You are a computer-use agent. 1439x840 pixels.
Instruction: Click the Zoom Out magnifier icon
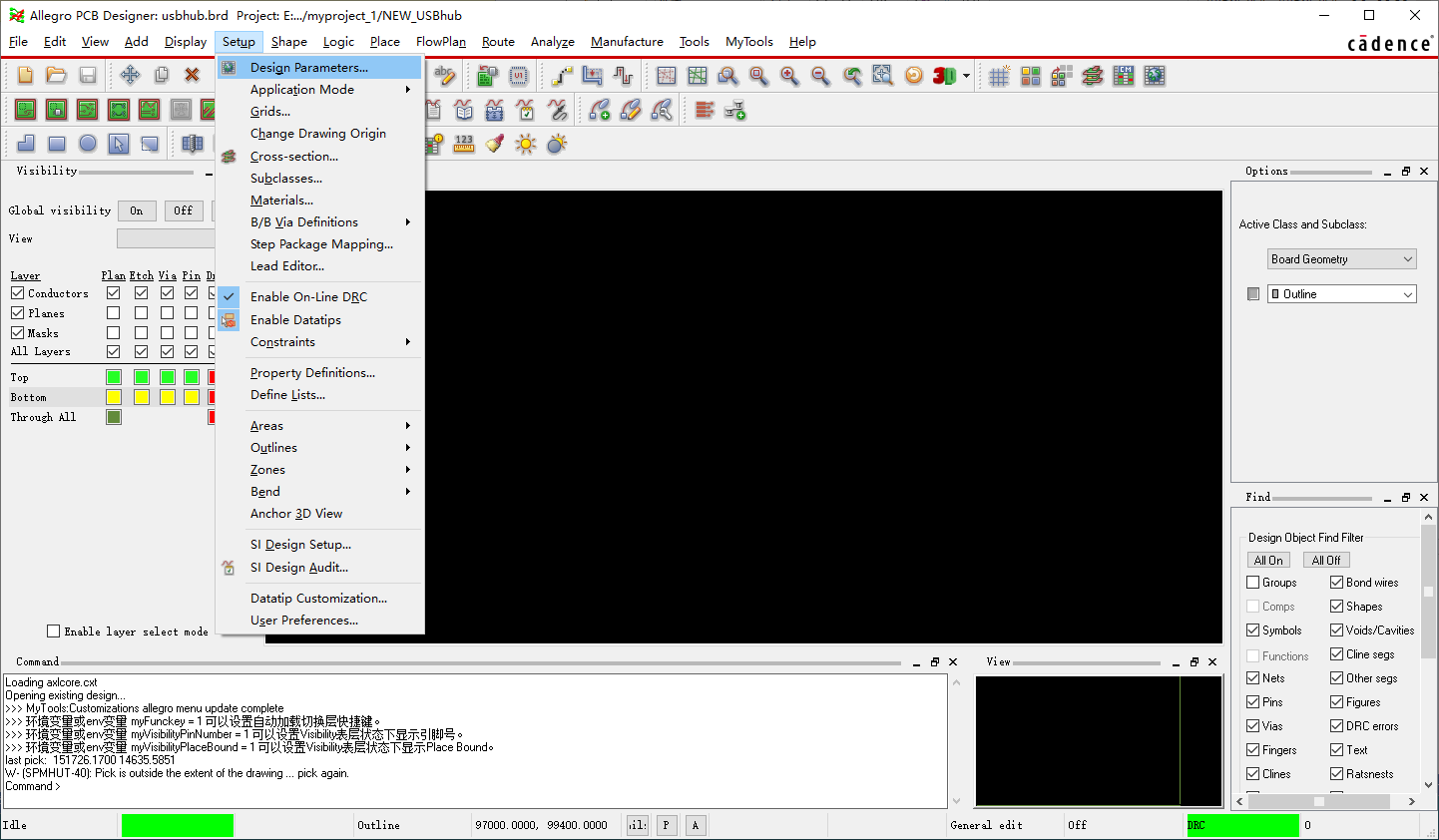pos(820,76)
